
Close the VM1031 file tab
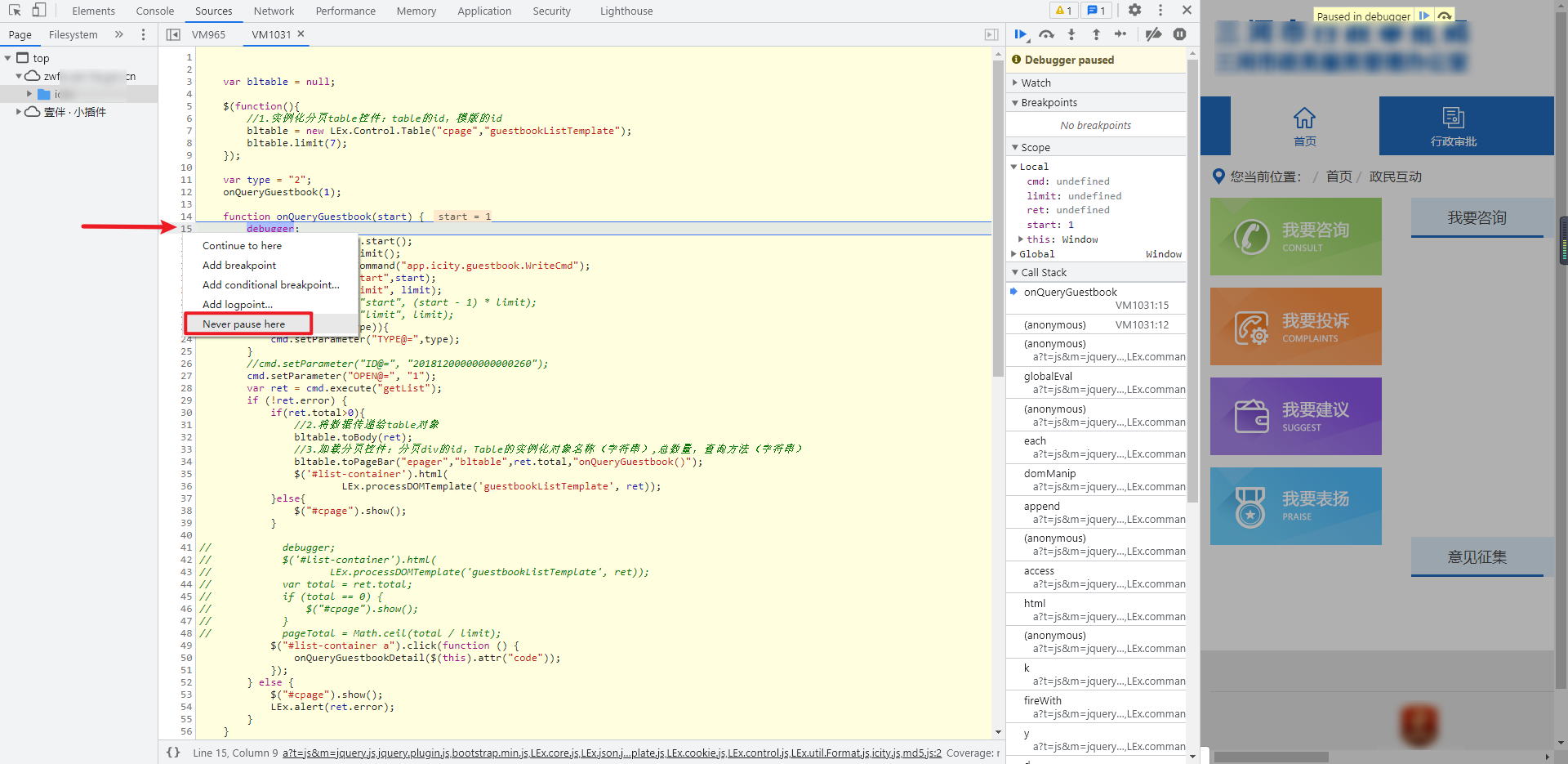point(301,34)
